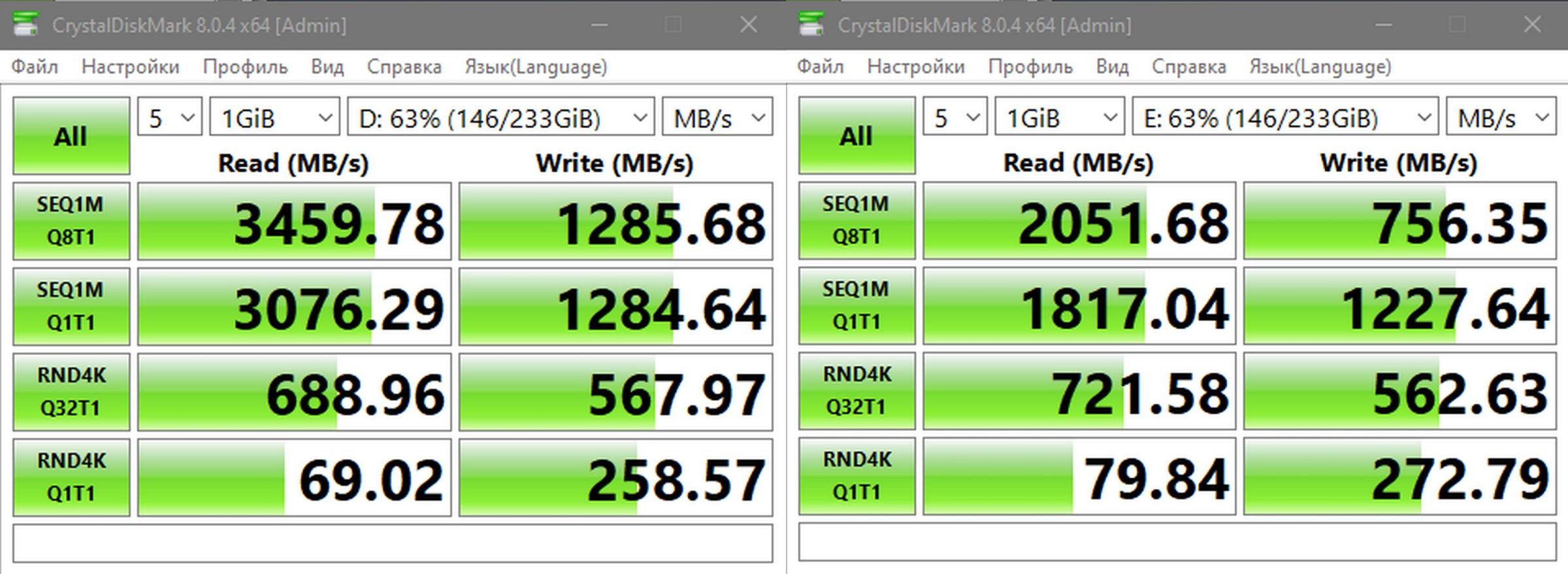Expand the 1GiB test size dropdown in right window
The width and height of the screenshot is (1568, 574).
[x=1060, y=117]
